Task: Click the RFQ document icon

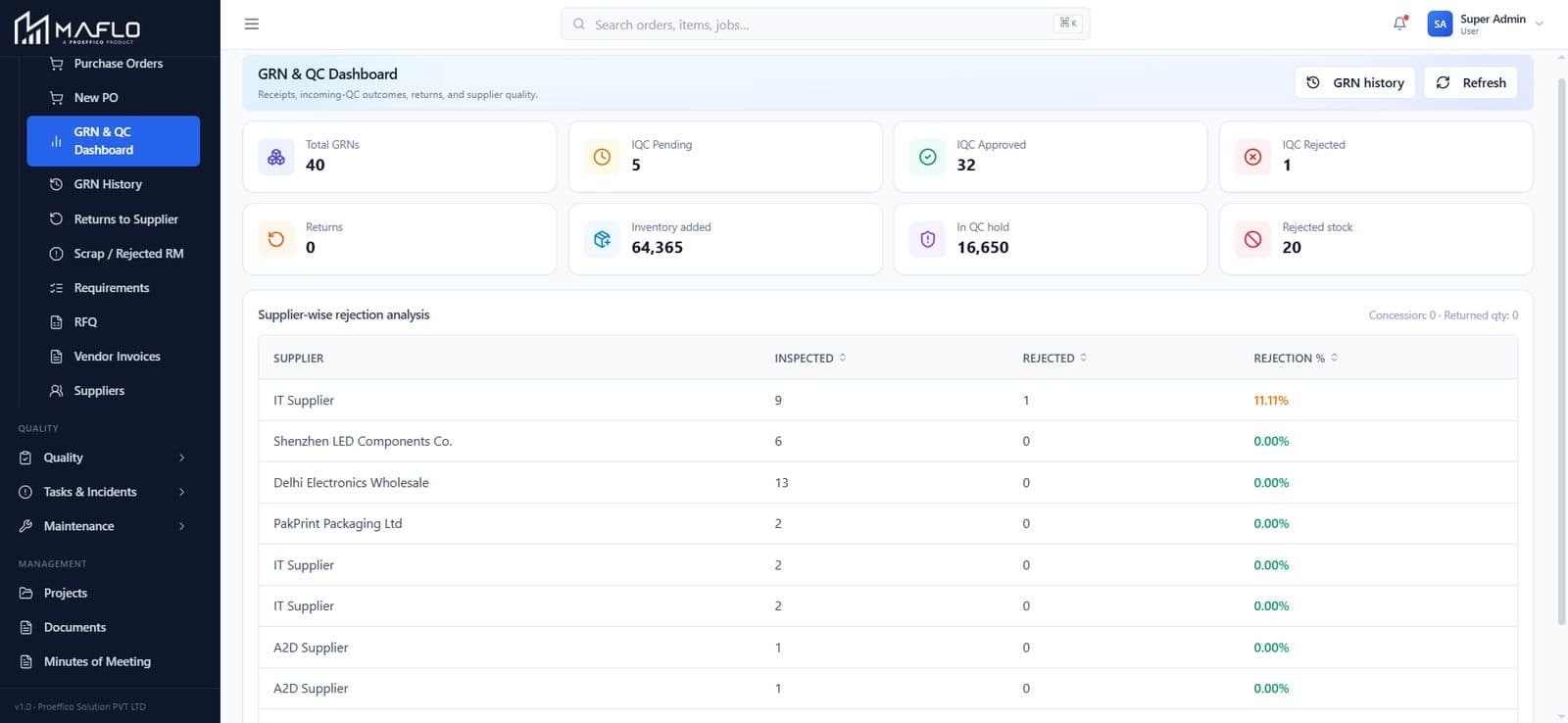Action: [56, 321]
